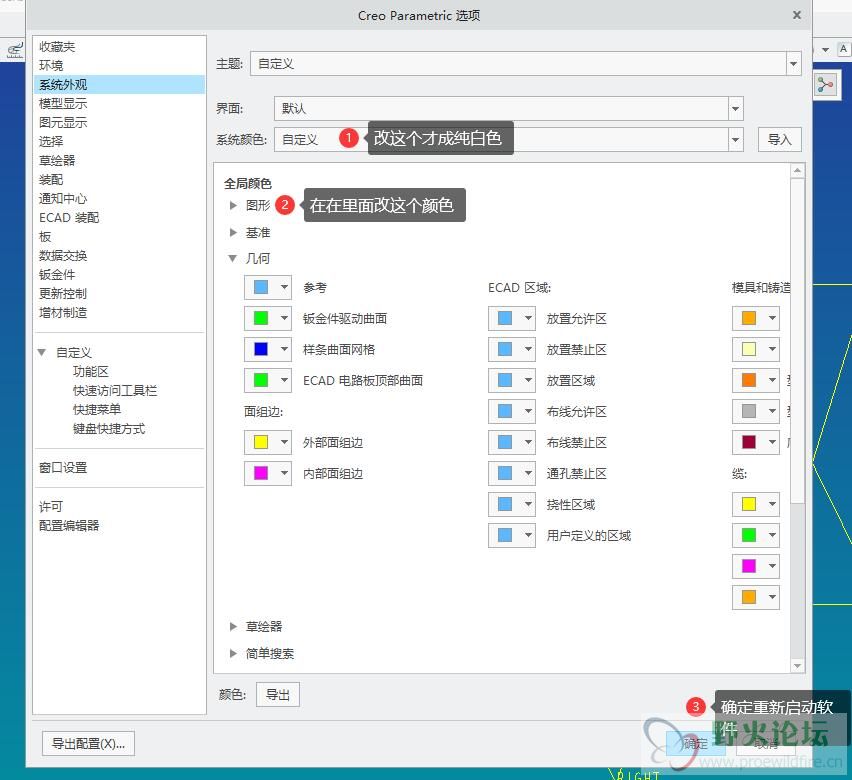852x780 pixels.
Task: Open the 主题 dropdown
Action: 793,64
